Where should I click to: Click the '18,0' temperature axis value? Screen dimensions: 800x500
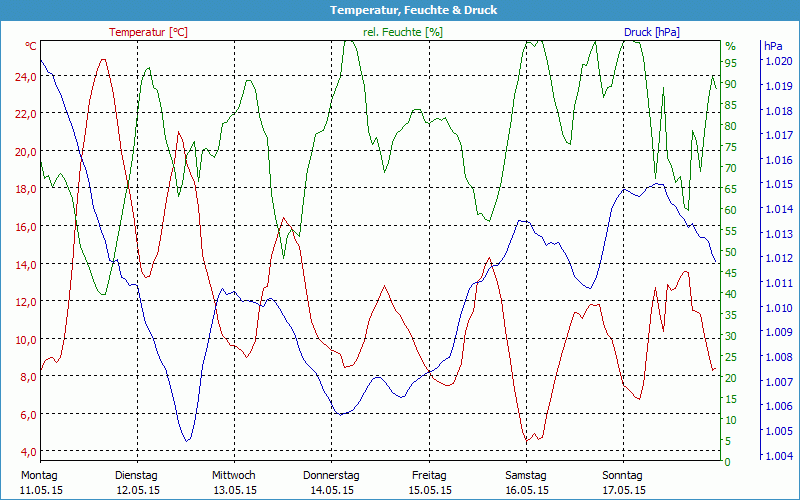[26, 189]
